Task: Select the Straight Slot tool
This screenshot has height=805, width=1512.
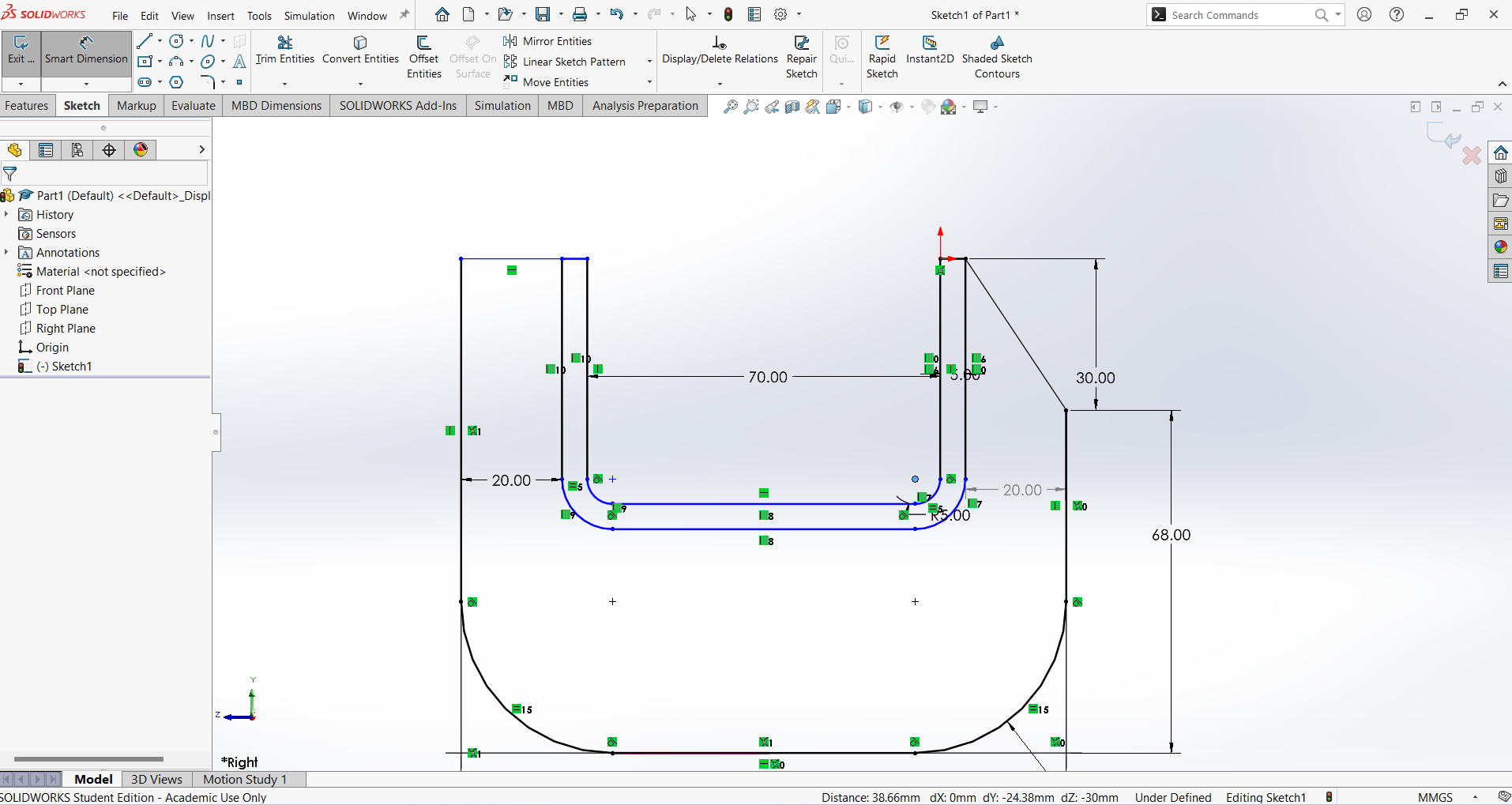Action: point(145,82)
